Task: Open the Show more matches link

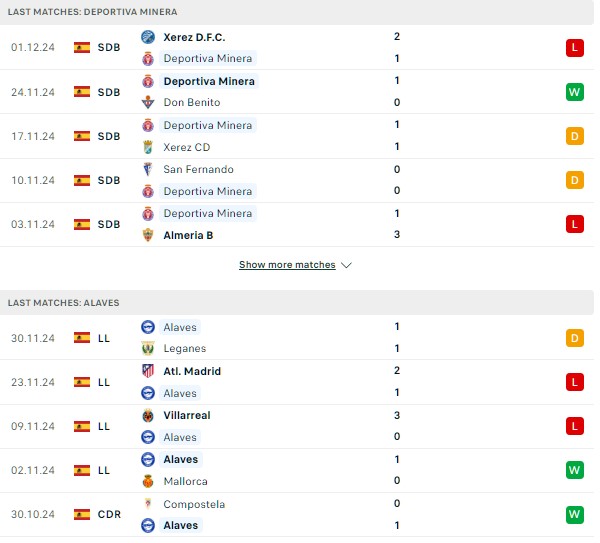Action: (x=287, y=265)
